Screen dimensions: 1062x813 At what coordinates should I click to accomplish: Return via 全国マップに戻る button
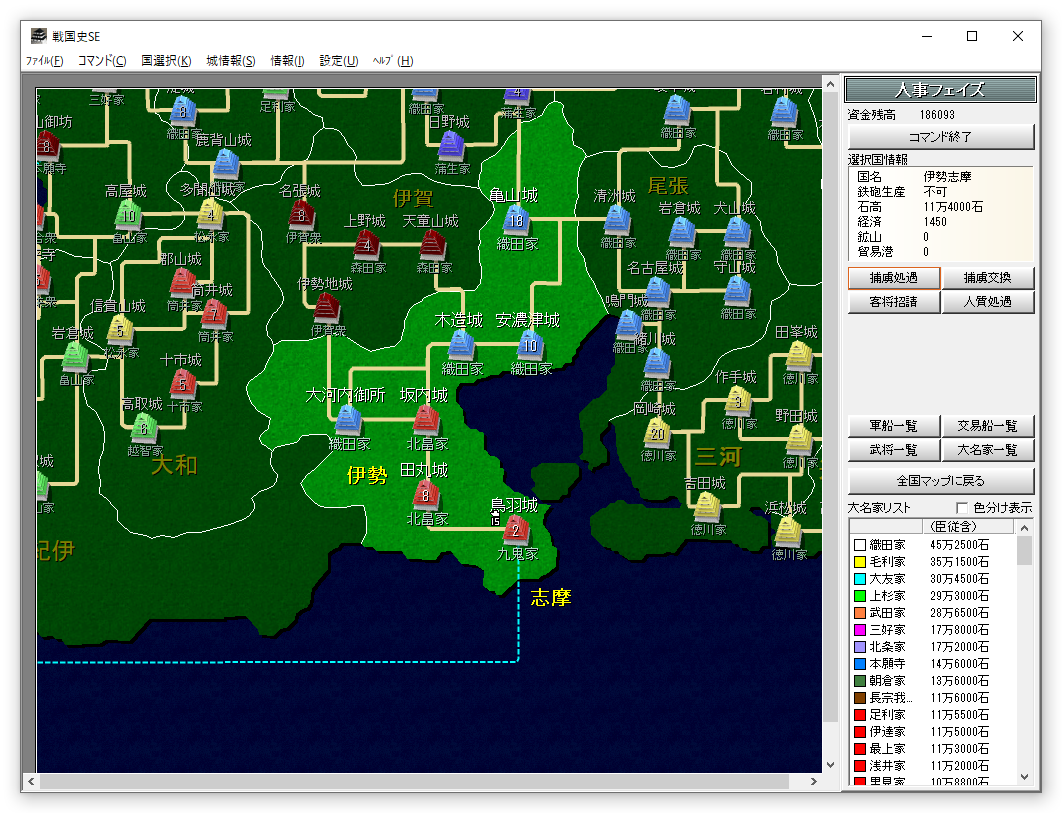point(941,480)
